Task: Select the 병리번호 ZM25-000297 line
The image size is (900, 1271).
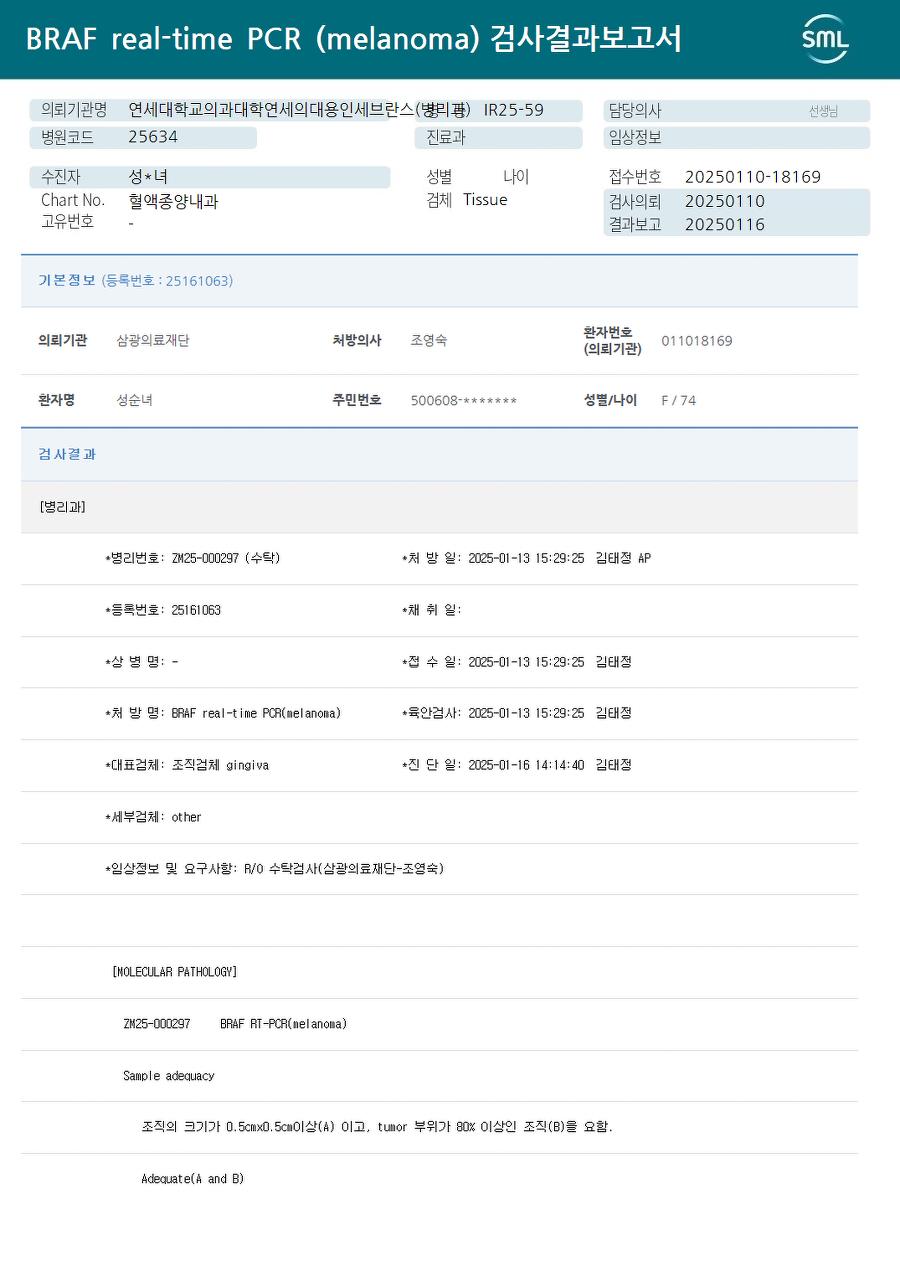Action: tap(193, 559)
